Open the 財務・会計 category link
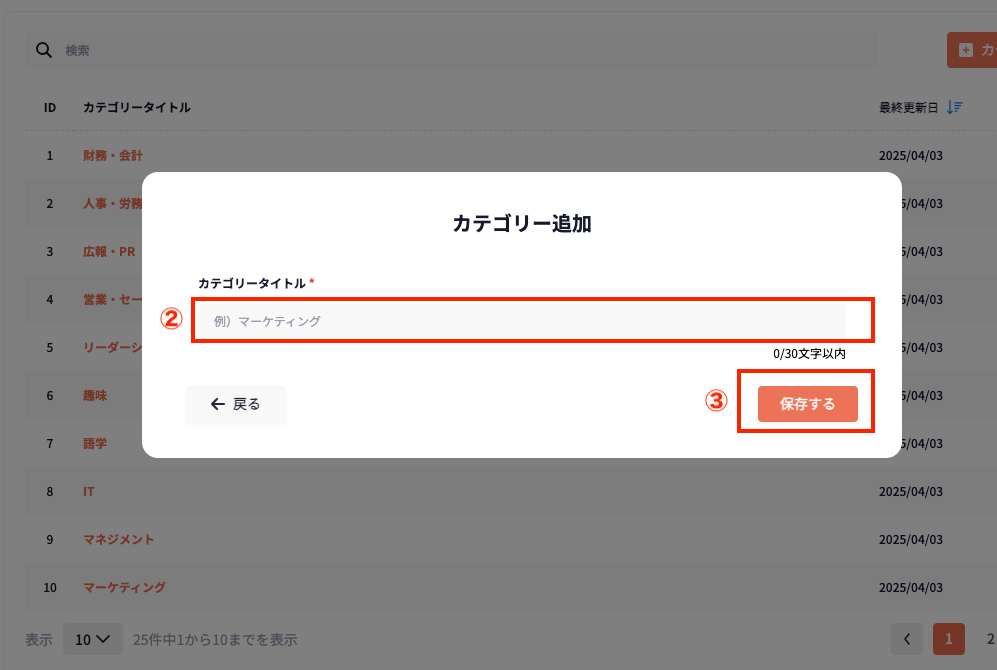The image size is (997, 670). (113, 156)
